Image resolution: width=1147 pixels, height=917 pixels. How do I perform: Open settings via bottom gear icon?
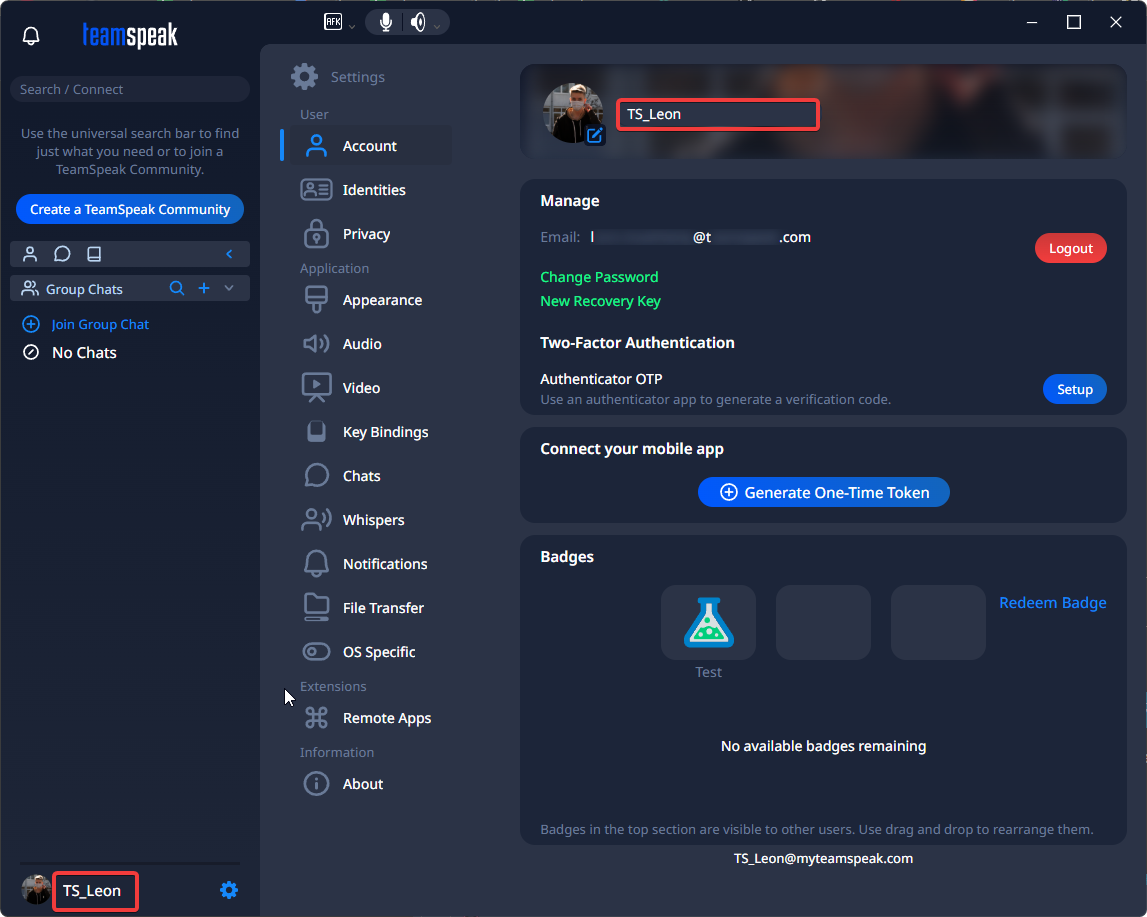229,890
